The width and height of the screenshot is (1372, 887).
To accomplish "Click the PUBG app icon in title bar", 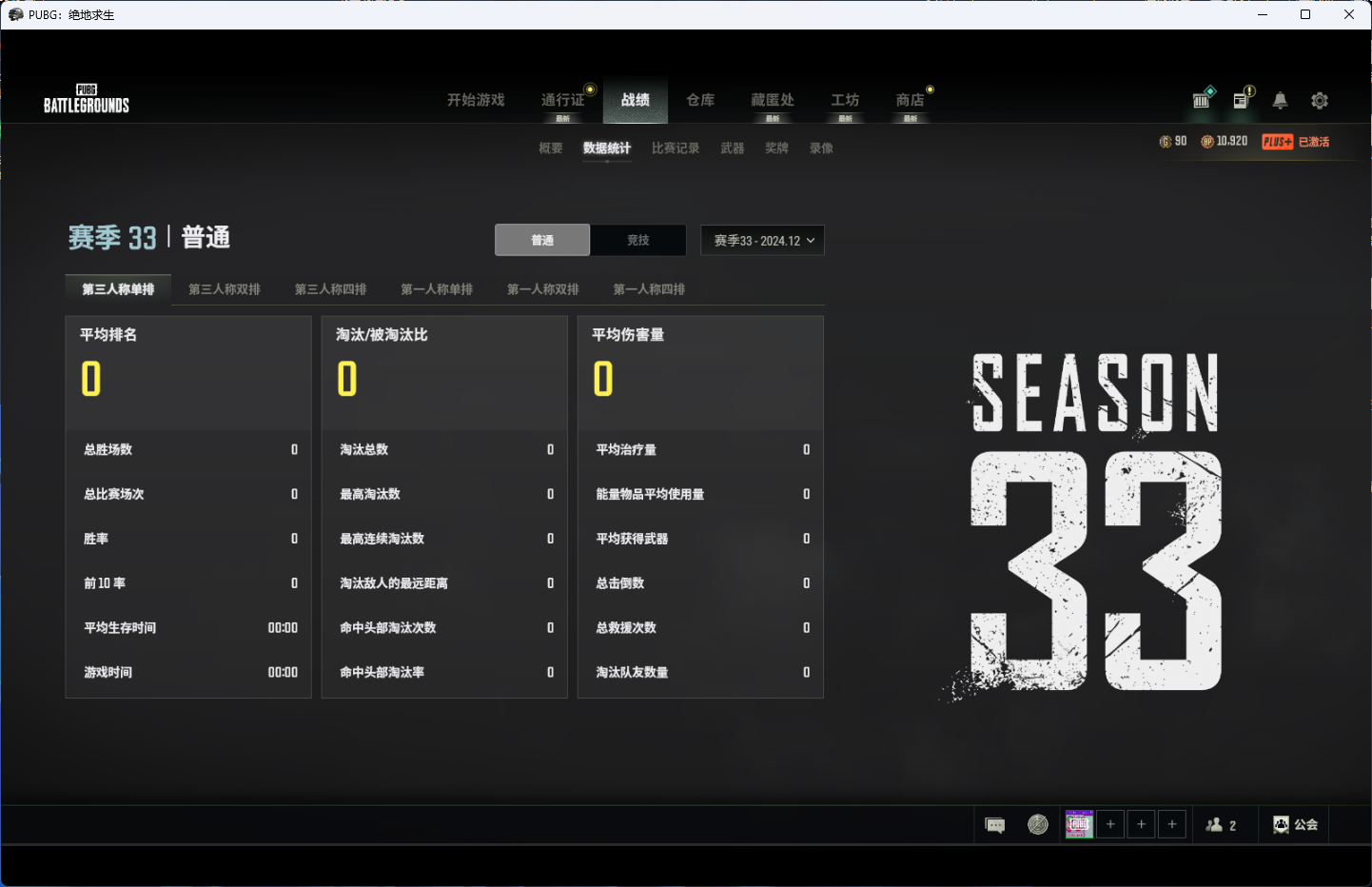I will point(15,14).
